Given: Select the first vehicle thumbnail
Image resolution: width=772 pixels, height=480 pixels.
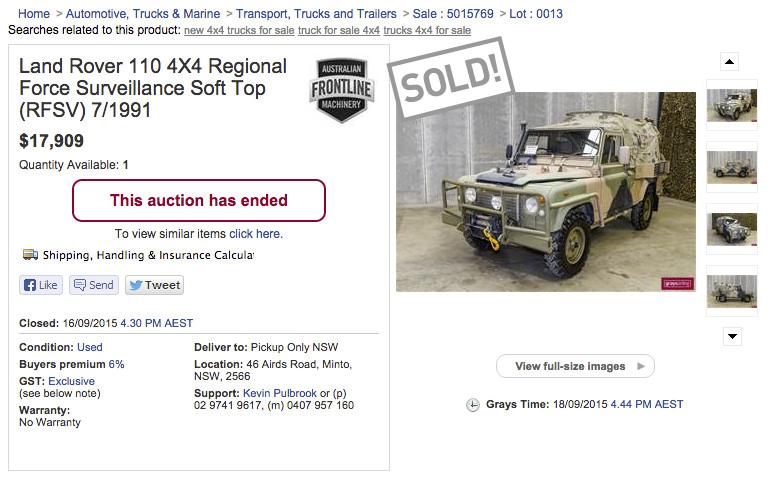Looking at the screenshot, I should pos(731,105).
